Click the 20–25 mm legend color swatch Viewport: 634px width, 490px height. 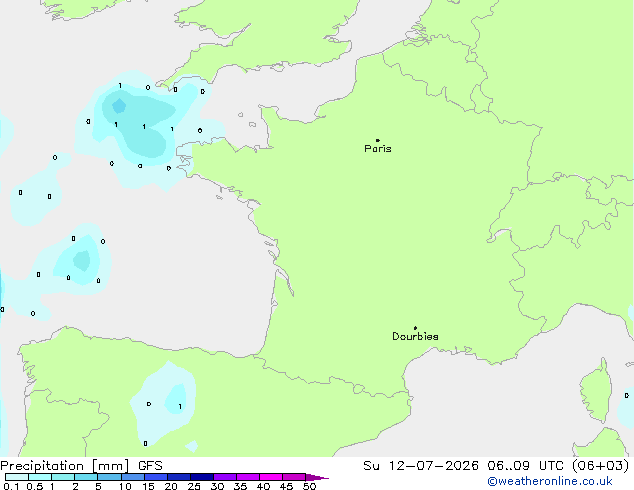tap(179, 477)
